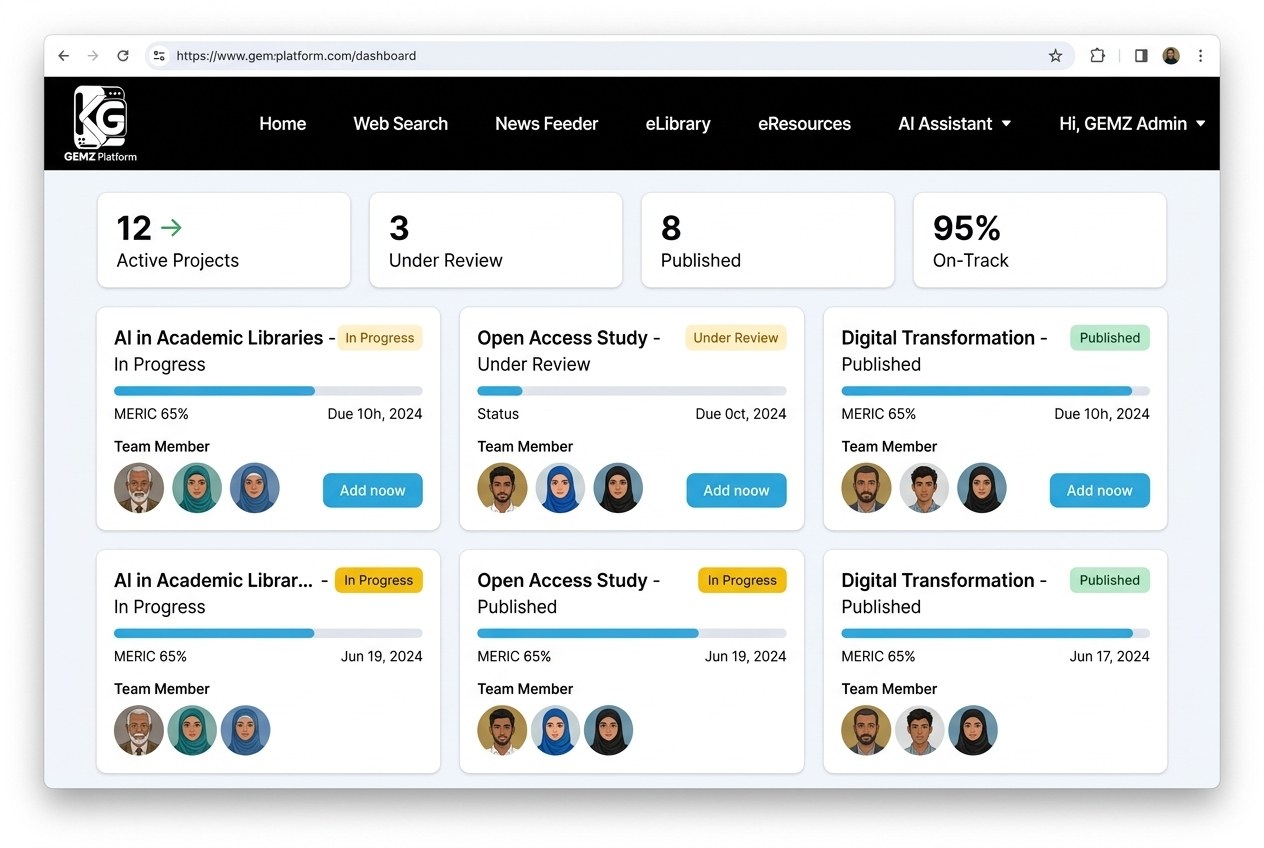Bookmark this page with star icon
The width and height of the screenshot is (1264, 848).
click(x=1055, y=56)
